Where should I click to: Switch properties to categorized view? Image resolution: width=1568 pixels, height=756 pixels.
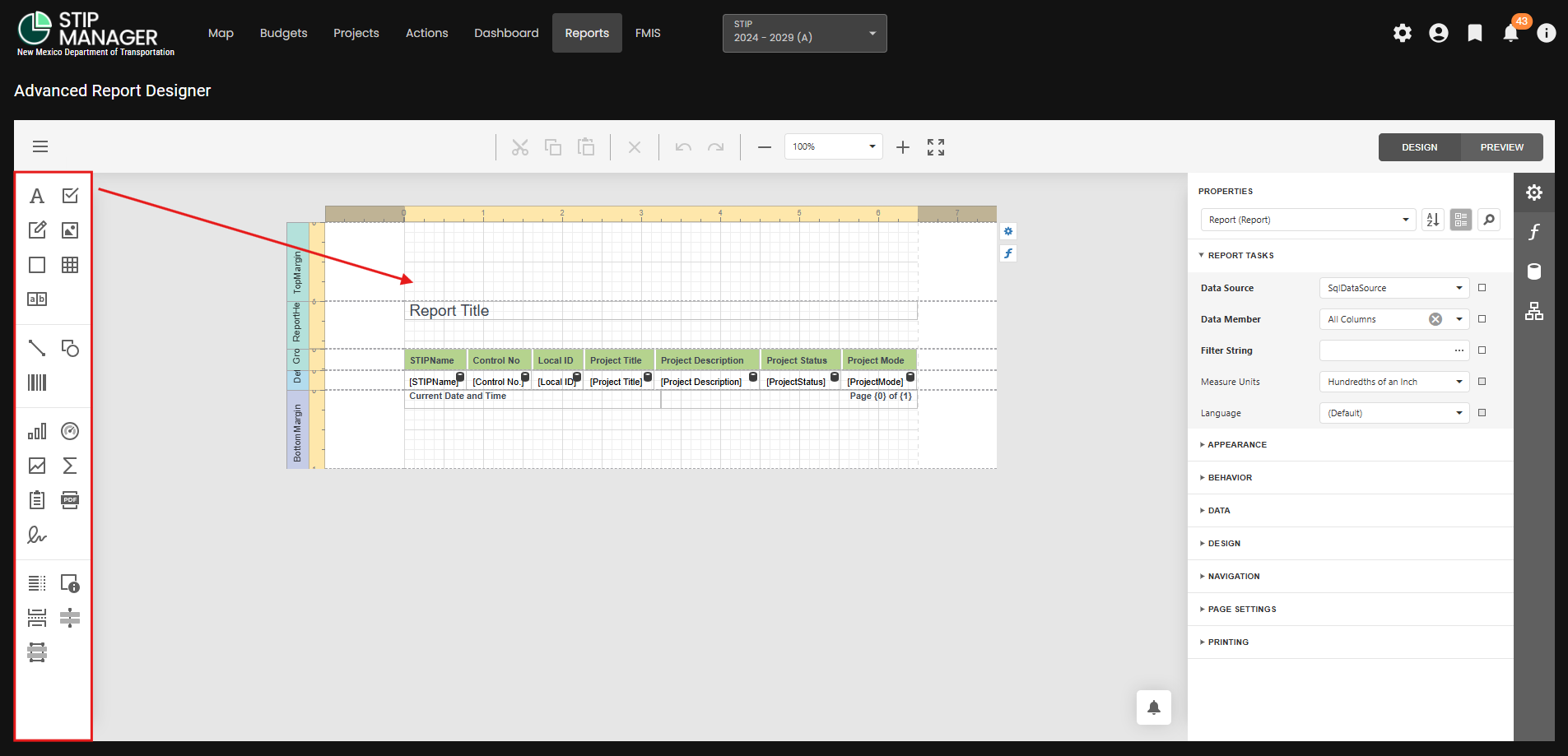[x=1461, y=220]
